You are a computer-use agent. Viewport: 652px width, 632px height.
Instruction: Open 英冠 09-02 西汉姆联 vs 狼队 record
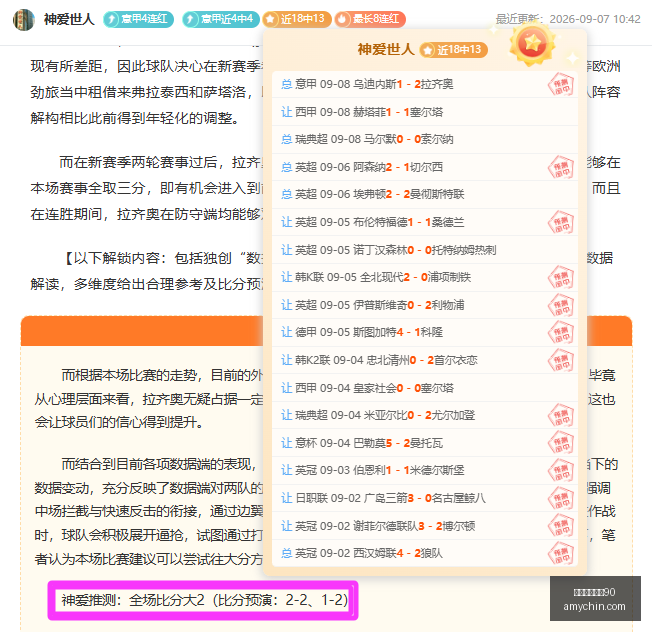(425, 553)
